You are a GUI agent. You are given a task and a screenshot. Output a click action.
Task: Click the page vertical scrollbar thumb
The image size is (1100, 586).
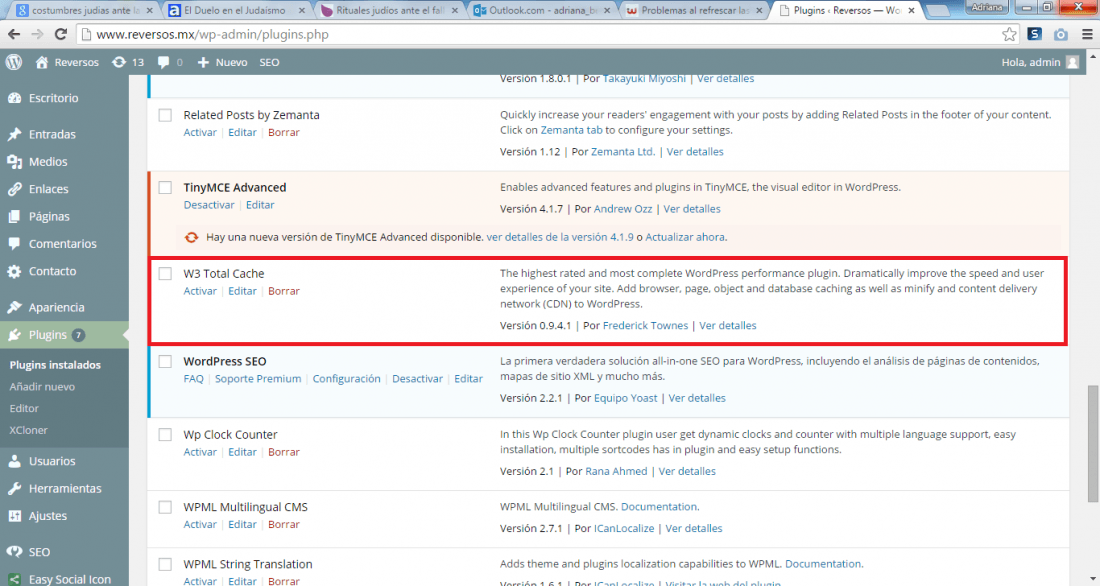(x=1092, y=444)
